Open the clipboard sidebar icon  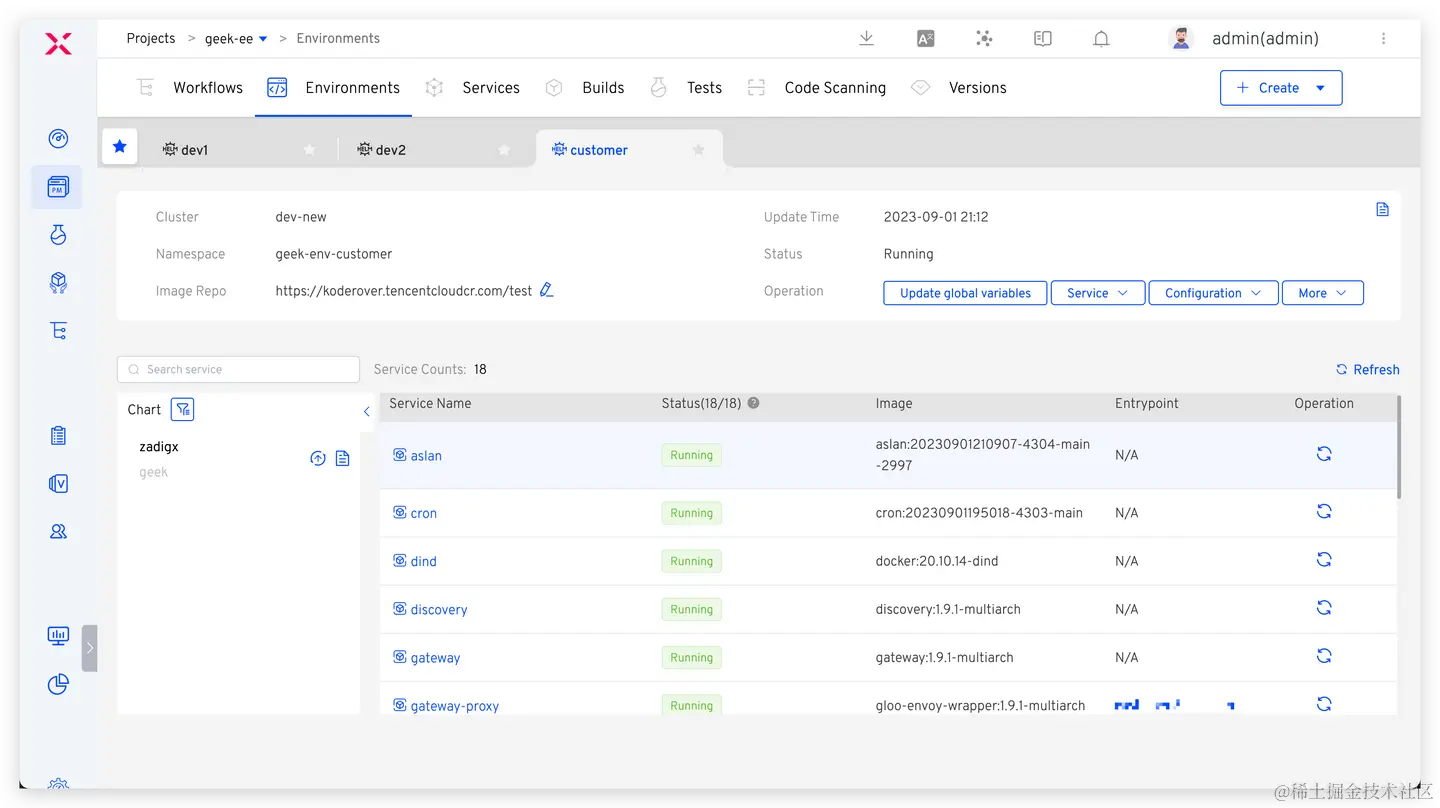click(x=58, y=436)
